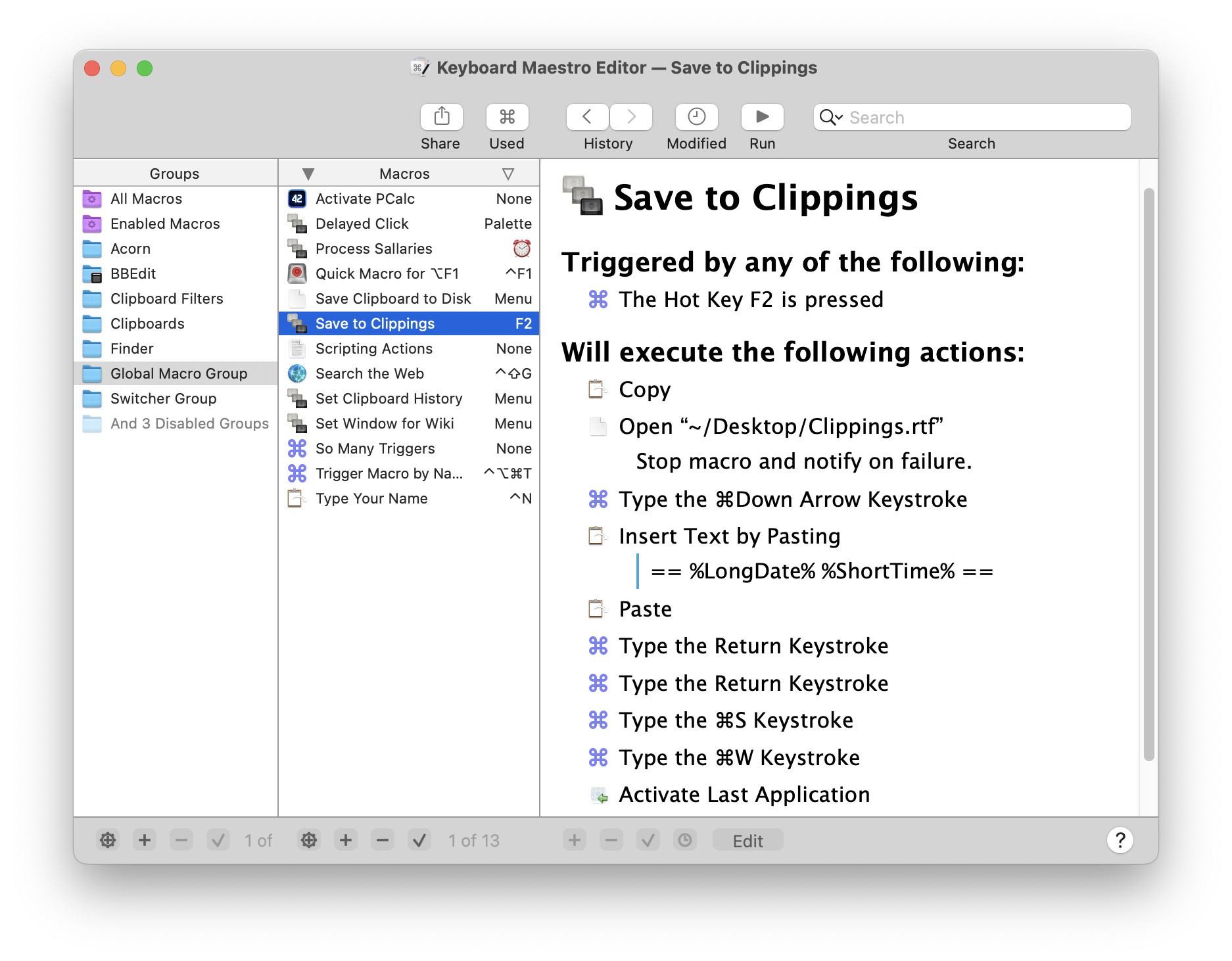Click the globe icon beside Search the Web
Viewport: 1232px width, 961px height.
click(x=296, y=373)
